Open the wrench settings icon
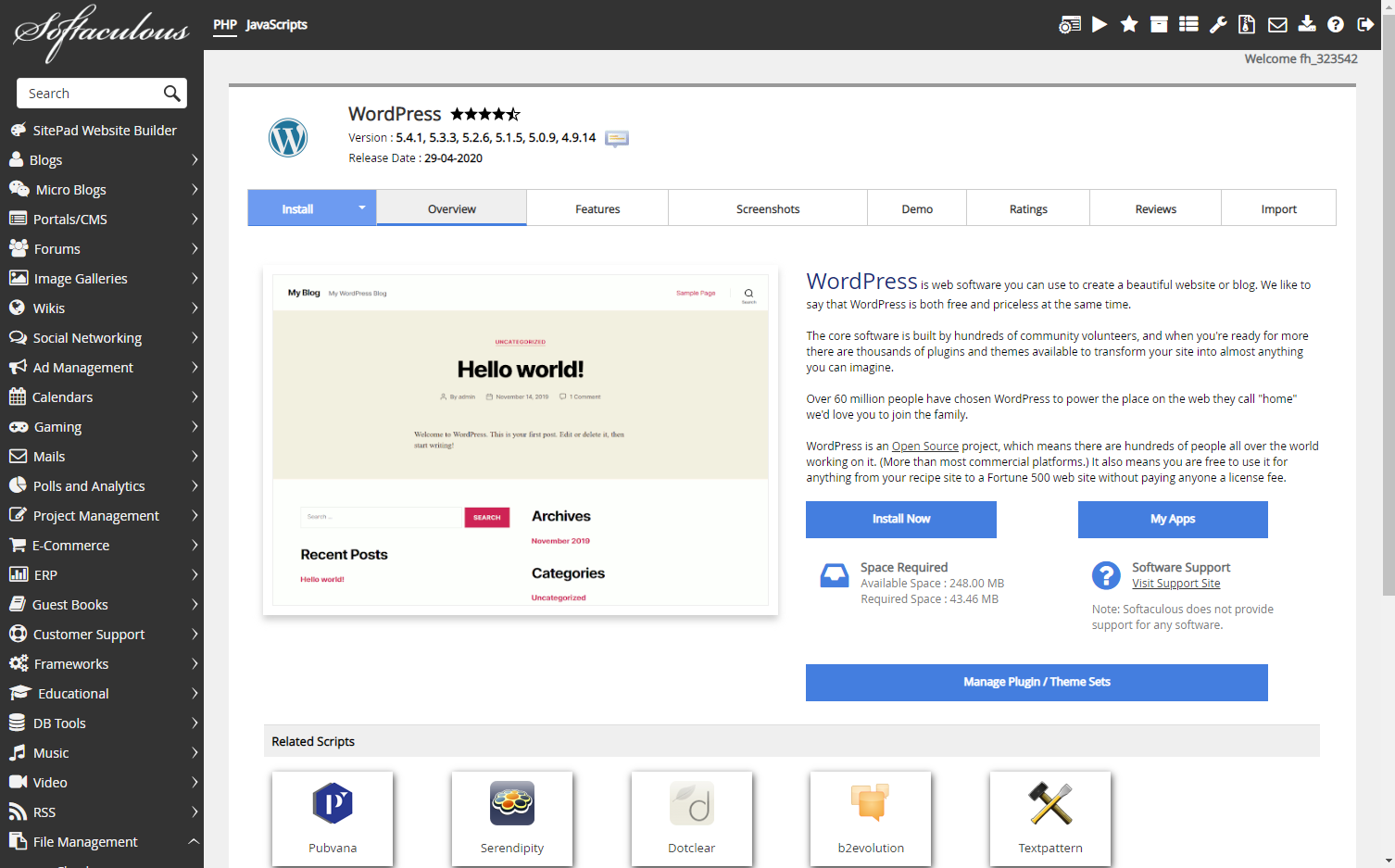The image size is (1395, 868). click(x=1219, y=25)
